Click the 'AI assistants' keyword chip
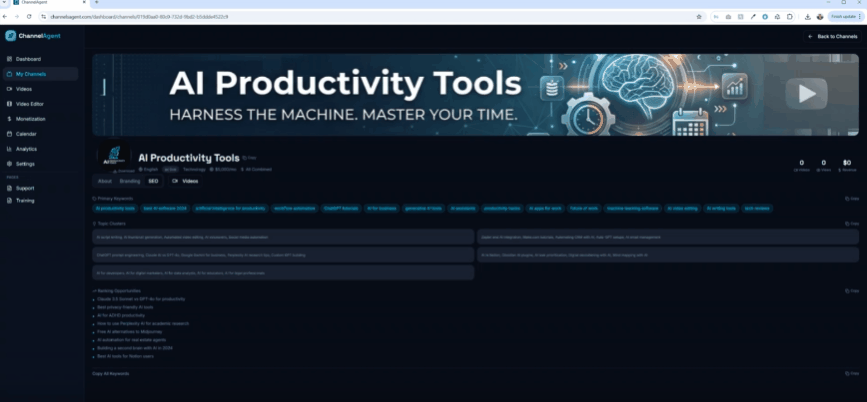This screenshot has width=867, height=402. coord(463,208)
